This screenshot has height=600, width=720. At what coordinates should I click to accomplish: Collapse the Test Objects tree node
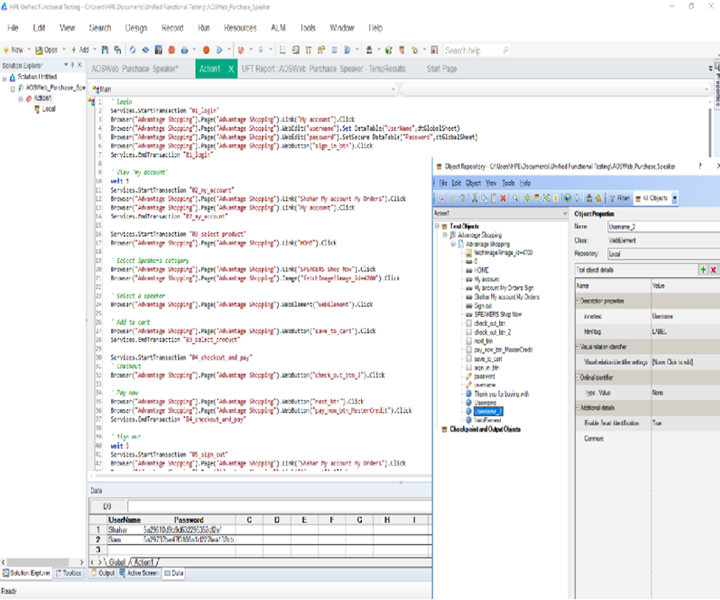click(x=437, y=226)
